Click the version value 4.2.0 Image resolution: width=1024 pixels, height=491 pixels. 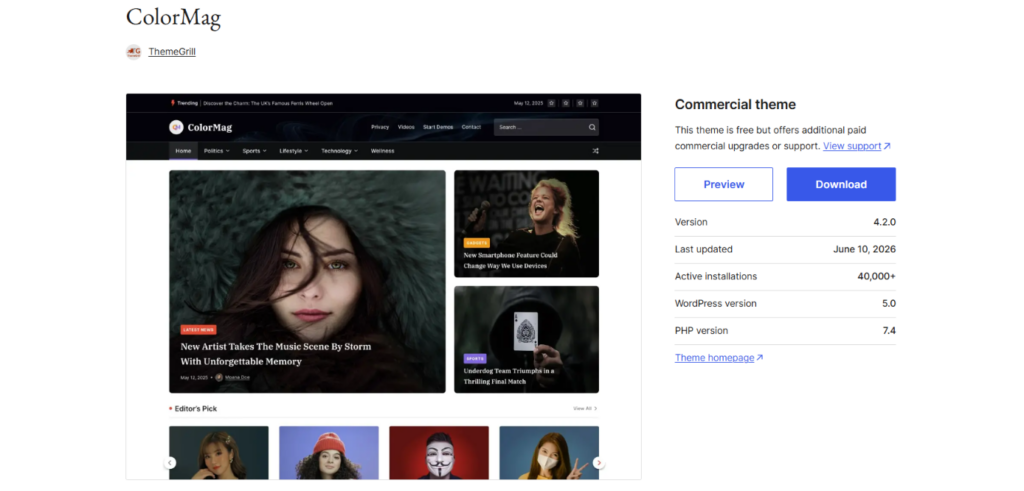pyautogui.click(x=884, y=222)
